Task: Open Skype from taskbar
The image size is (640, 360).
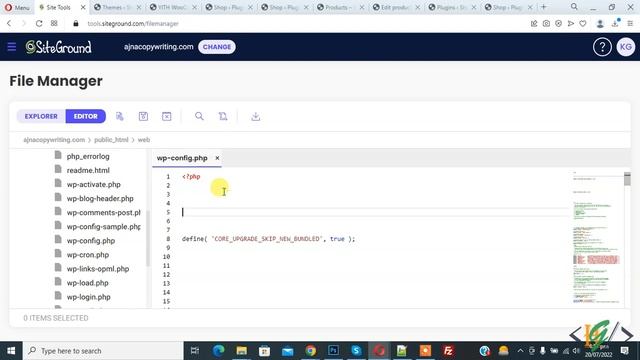Action: 356,351
